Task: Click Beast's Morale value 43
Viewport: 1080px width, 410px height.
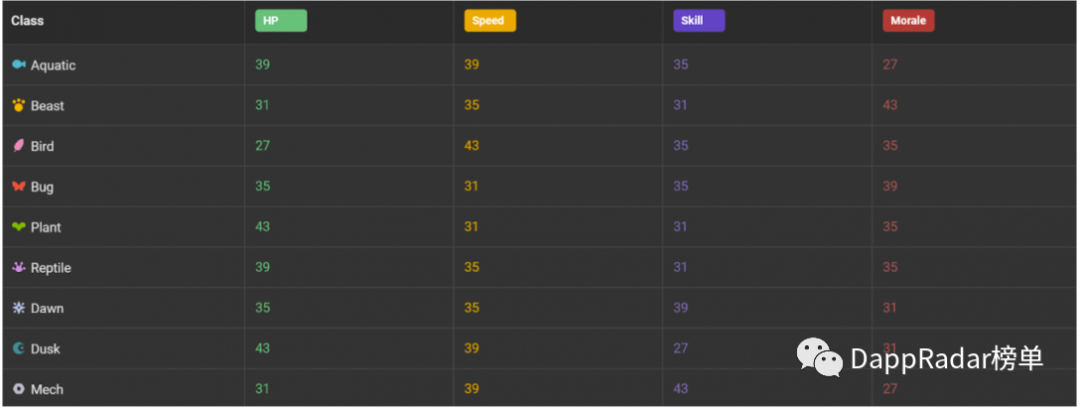Action: click(x=890, y=105)
